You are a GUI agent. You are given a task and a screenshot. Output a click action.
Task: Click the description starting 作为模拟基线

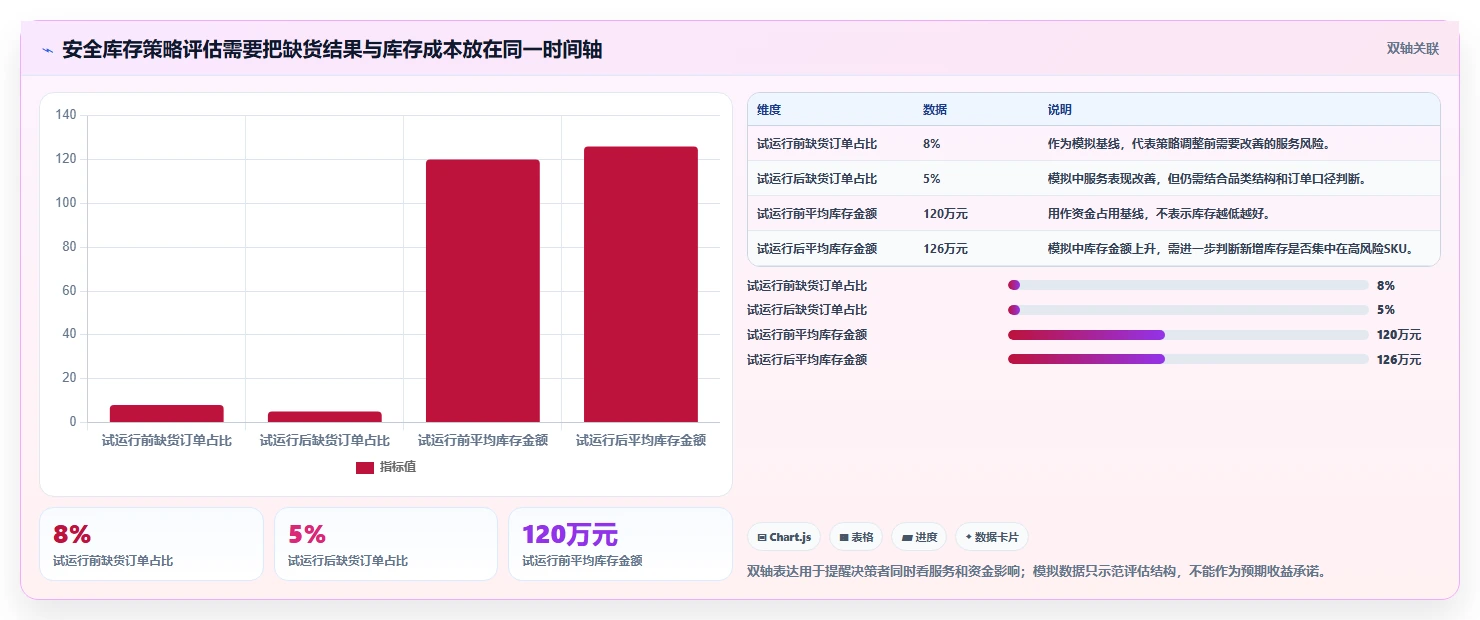point(1188,143)
